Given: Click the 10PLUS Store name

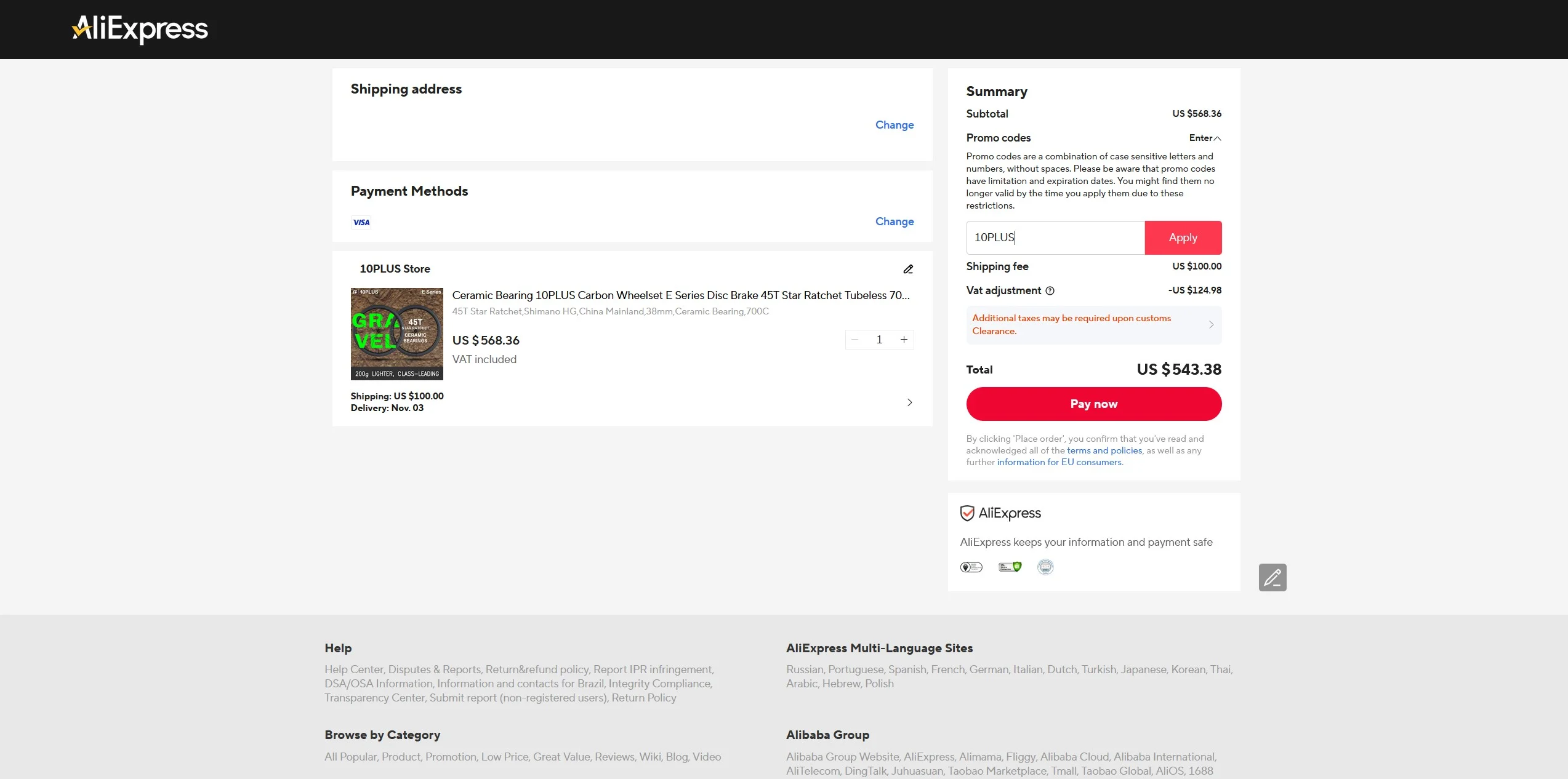Looking at the screenshot, I should point(395,269).
